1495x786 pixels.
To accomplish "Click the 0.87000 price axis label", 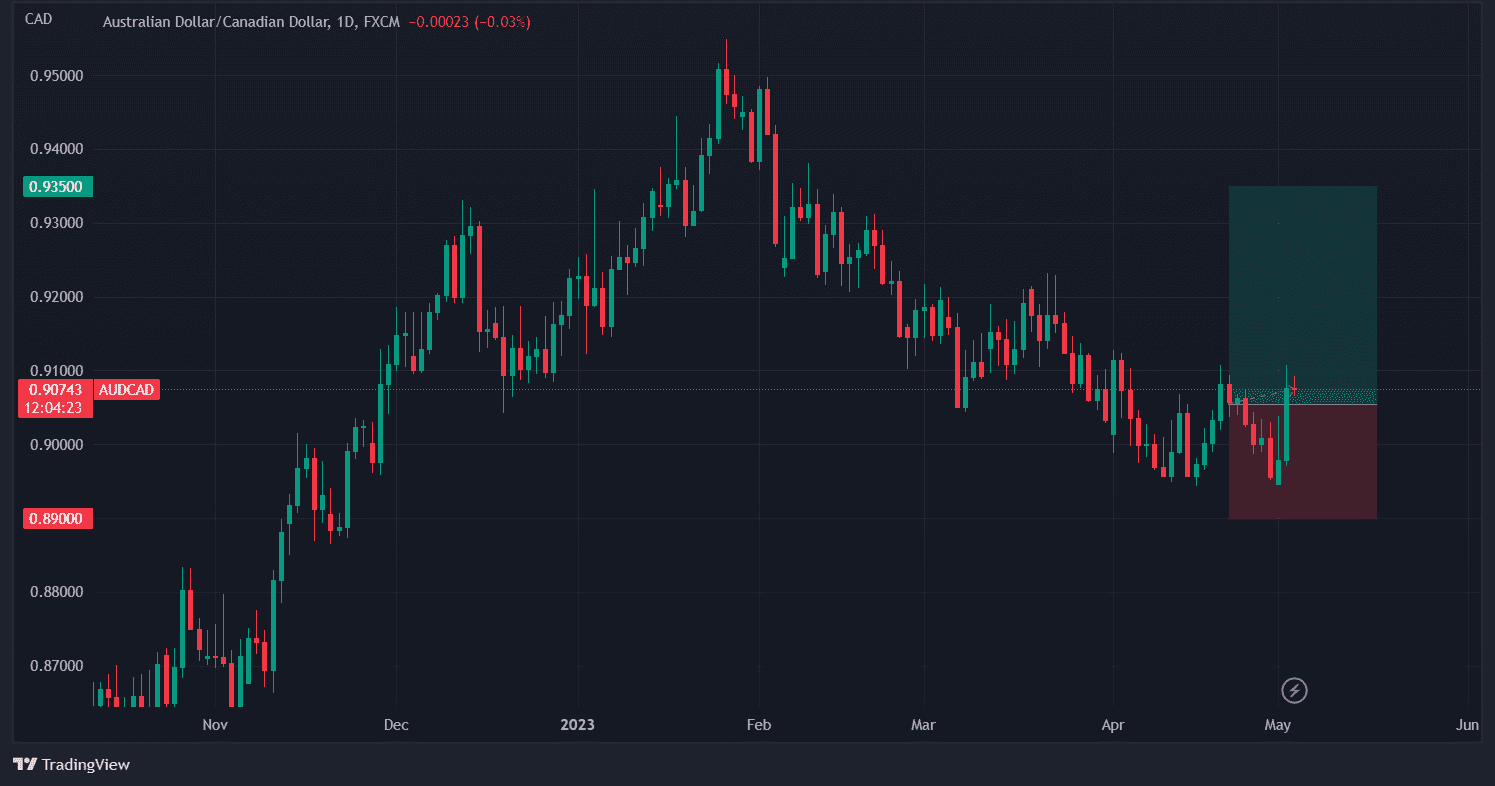I will tap(56, 666).
